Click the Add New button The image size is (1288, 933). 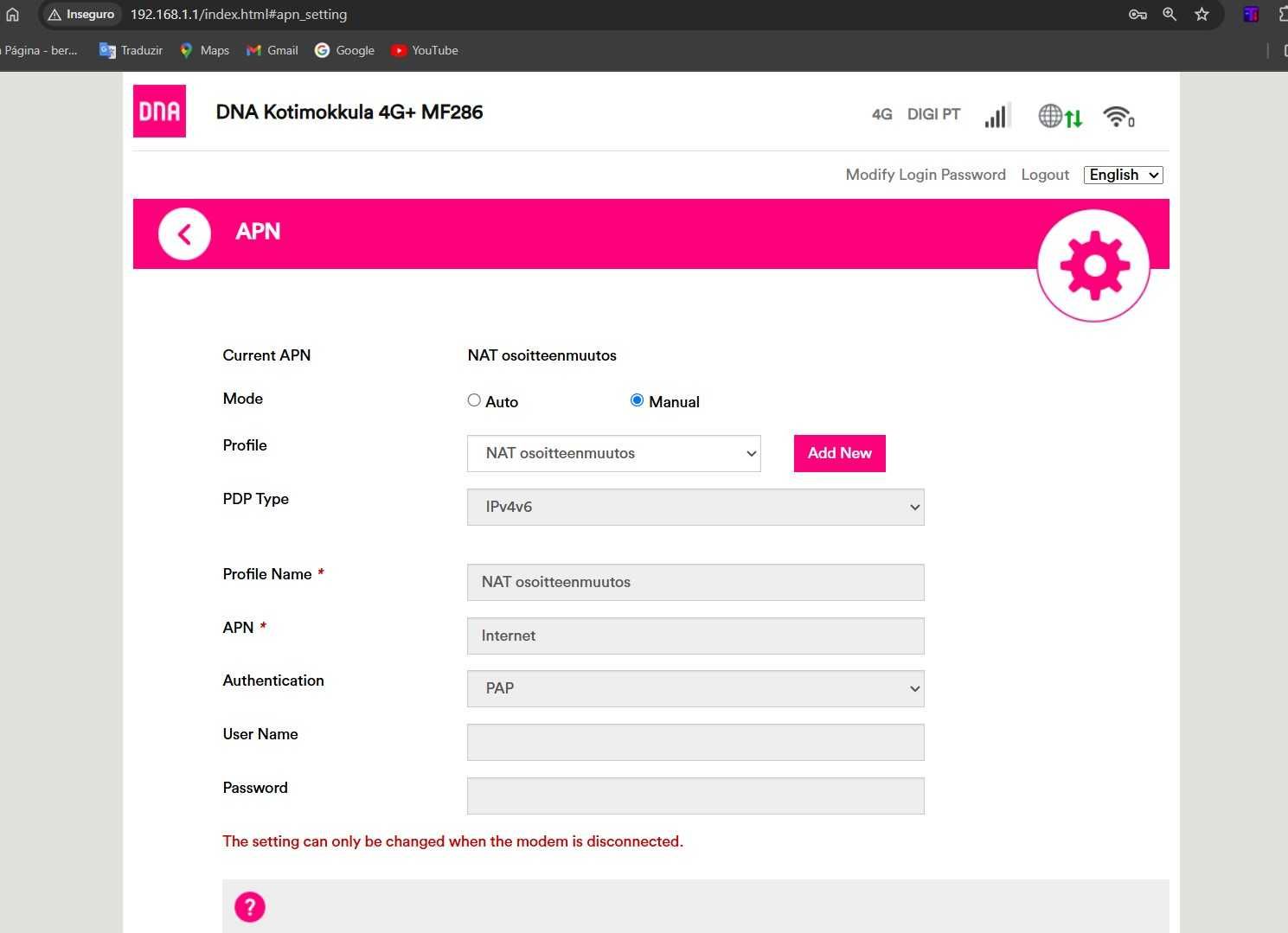coord(840,453)
